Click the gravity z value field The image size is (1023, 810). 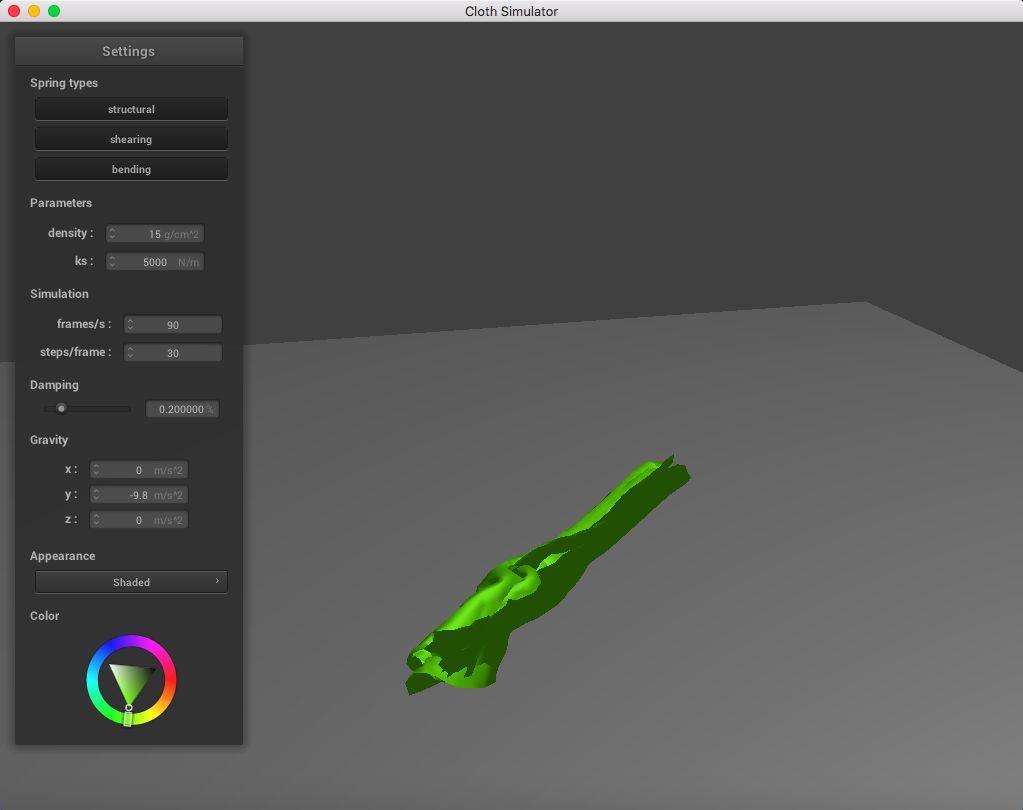[x=138, y=520]
